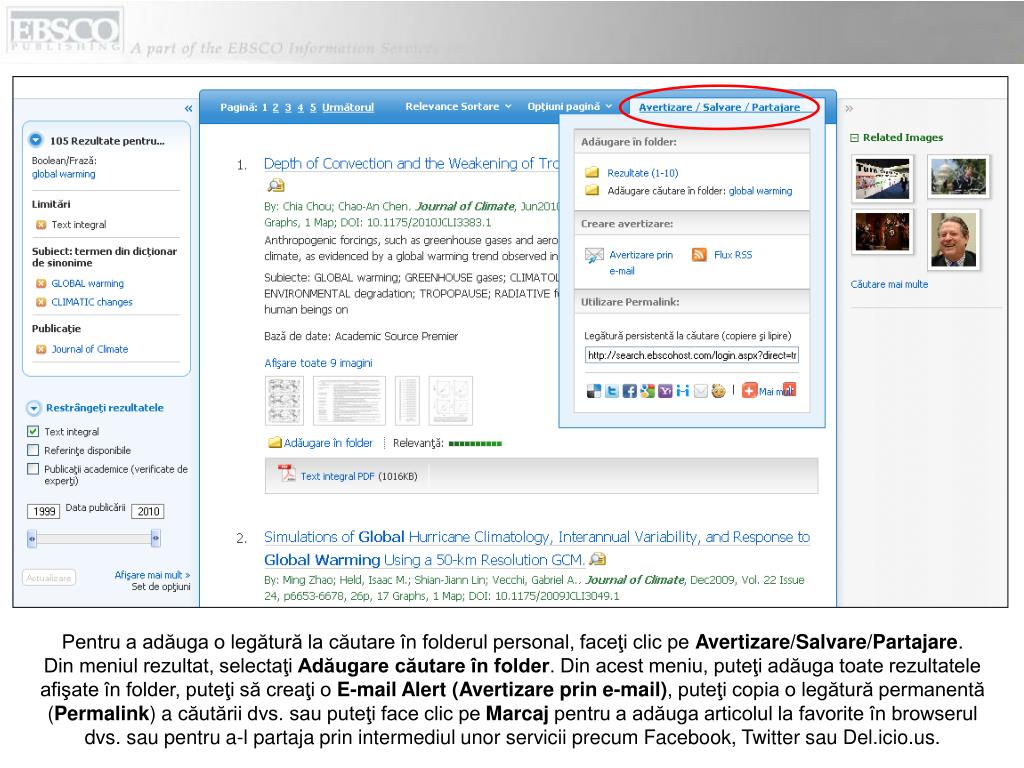Image resolution: width=1024 pixels, height=768 pixels.
Task: Click the orange Flux RSS icon
Action: pos(699,255)
